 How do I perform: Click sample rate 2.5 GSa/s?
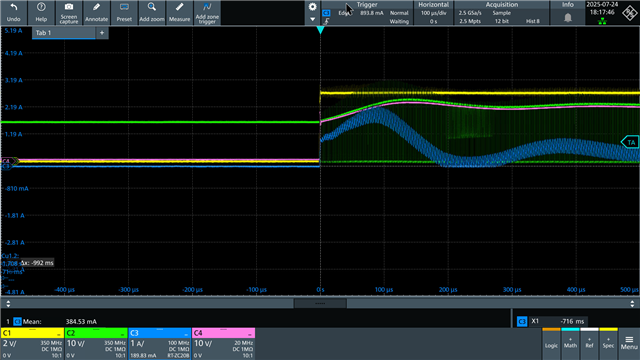pyautogui.click(x=470, y=13)
